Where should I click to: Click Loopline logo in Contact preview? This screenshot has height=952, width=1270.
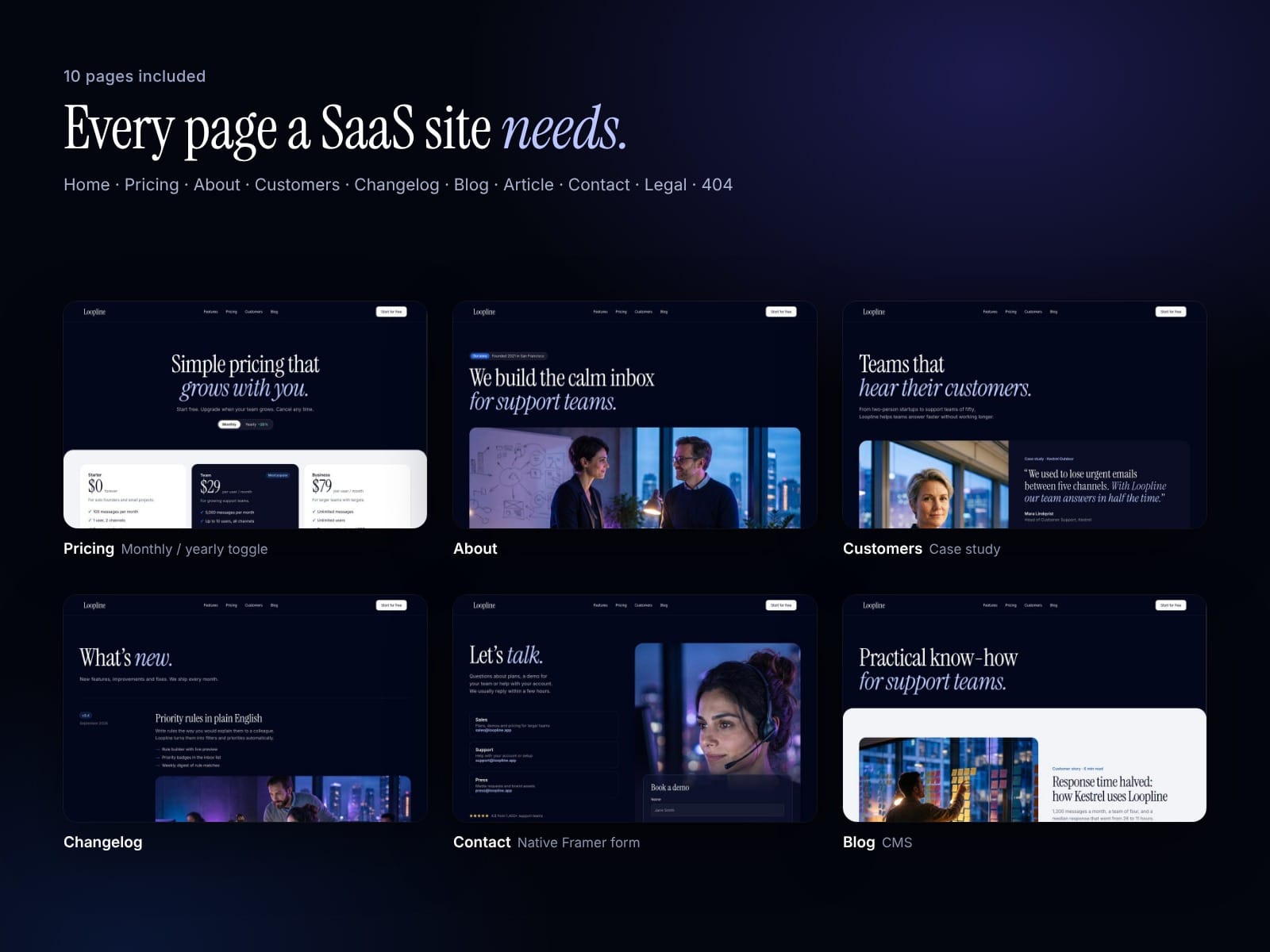[484, 605]
